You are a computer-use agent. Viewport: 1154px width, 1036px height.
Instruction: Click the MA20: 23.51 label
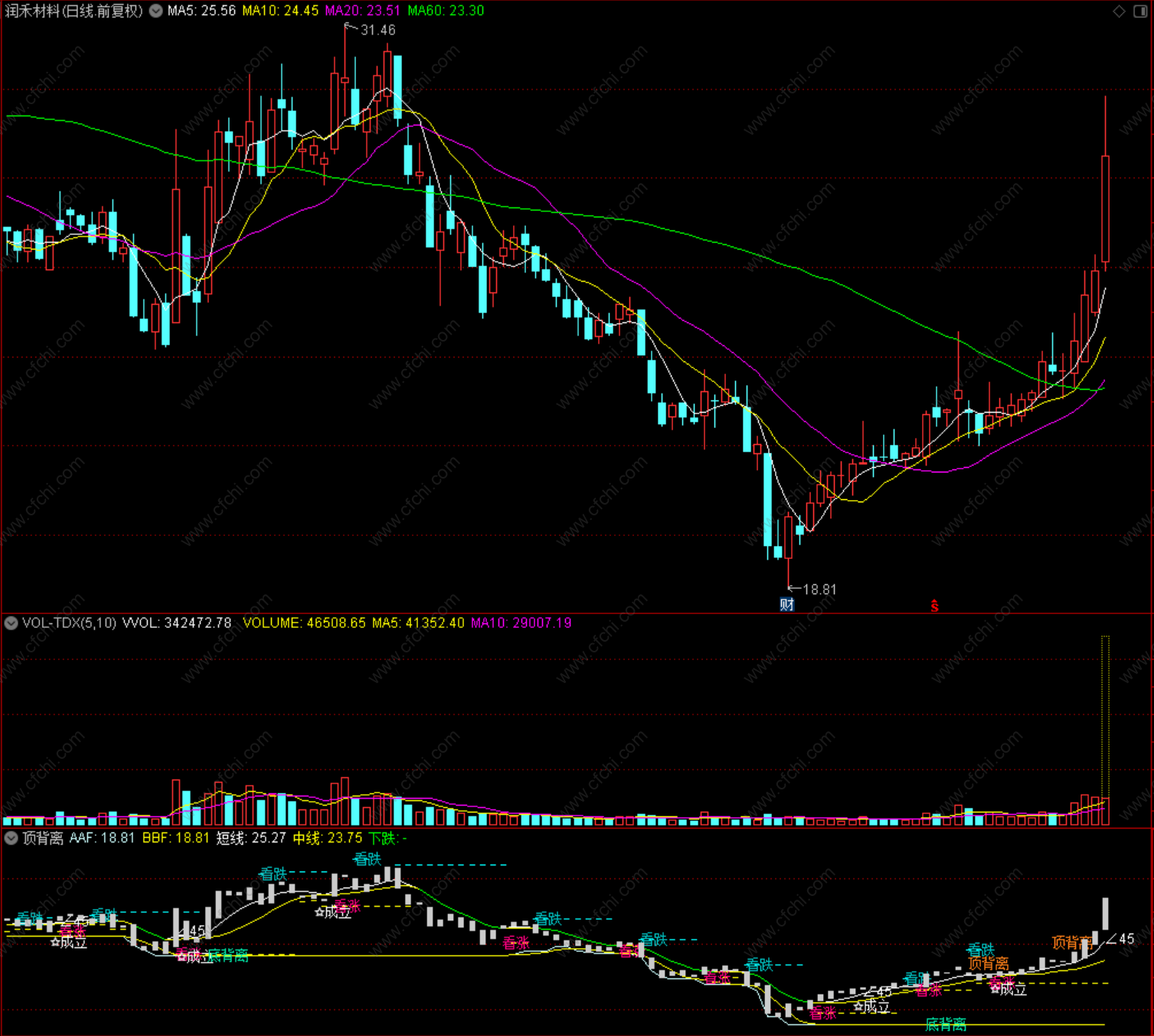[x=363, y=11]
